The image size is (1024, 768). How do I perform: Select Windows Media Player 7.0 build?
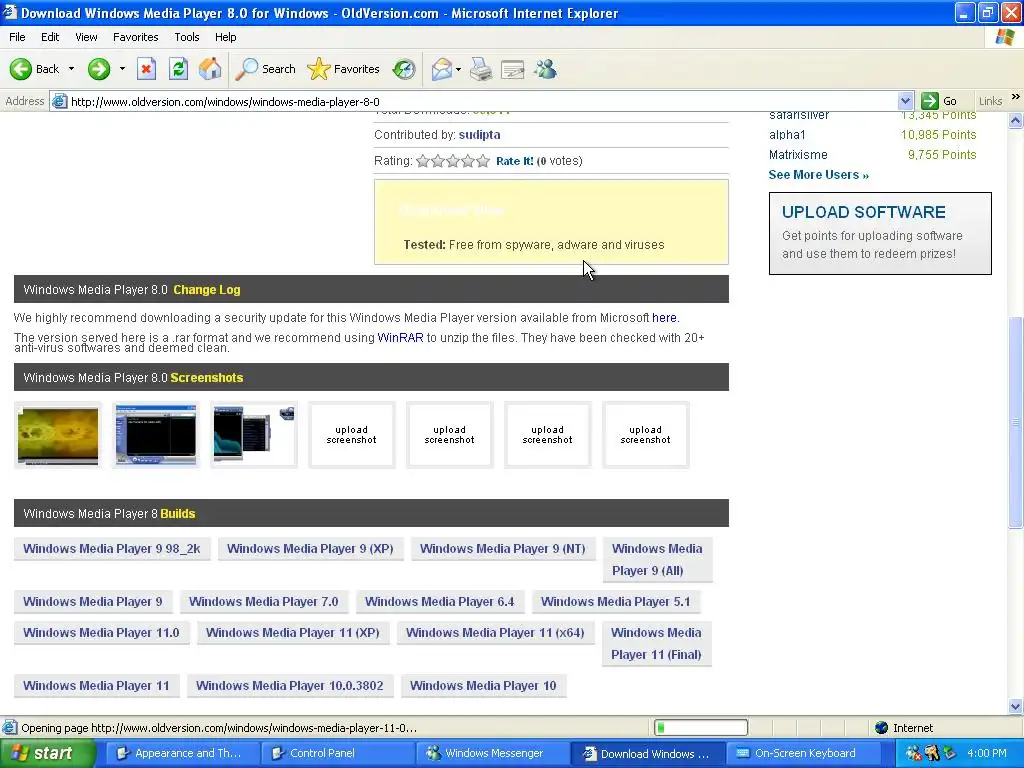pyautogui.click(x=263, y=601)
